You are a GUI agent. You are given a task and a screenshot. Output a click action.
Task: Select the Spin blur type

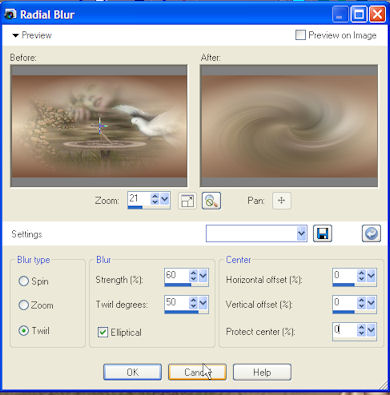pos(23,281)
